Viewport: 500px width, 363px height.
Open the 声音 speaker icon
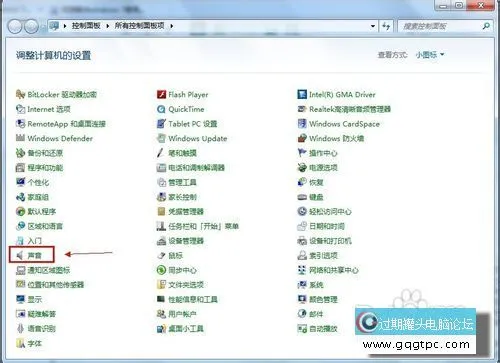coord(20,255)
